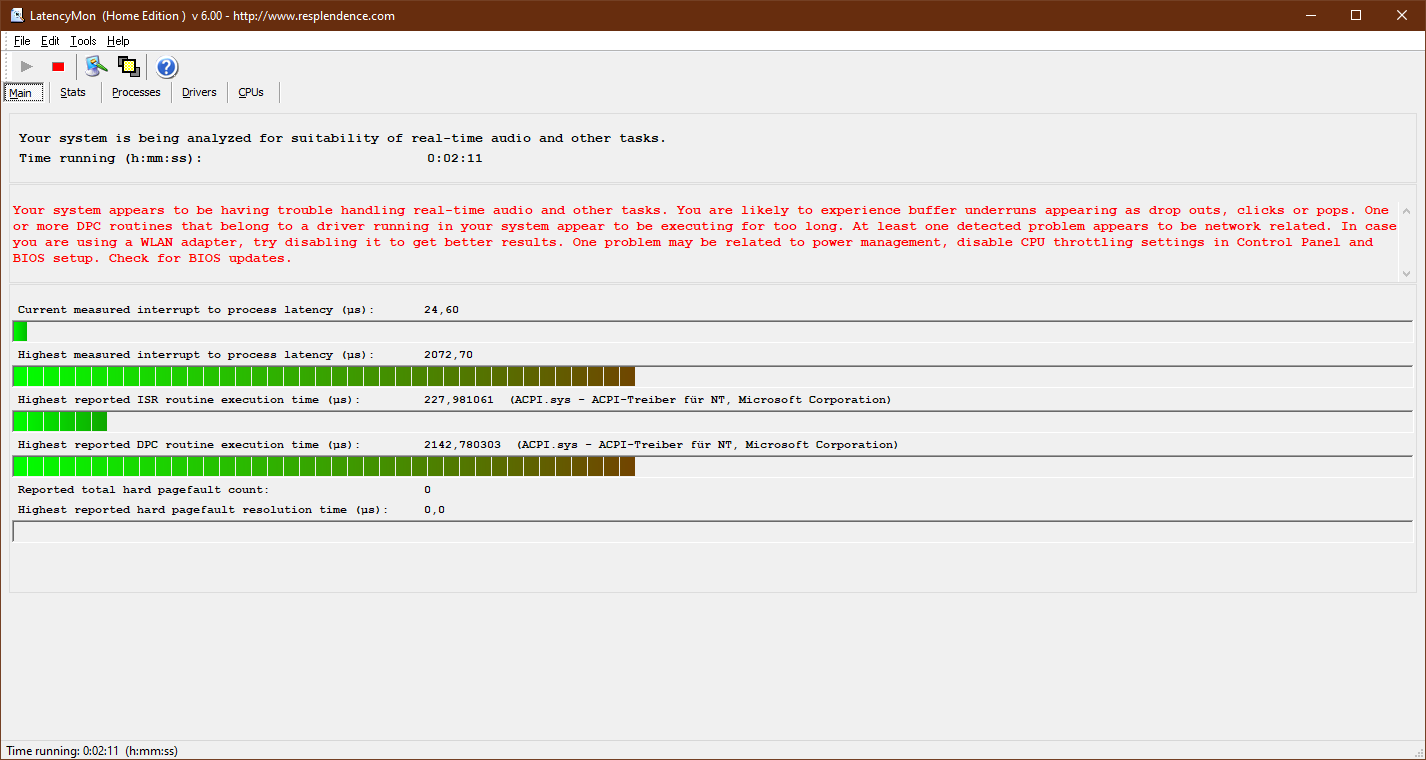Open the Help menu
Screen dimensions: 1426x760
click(x=118, y=41)
